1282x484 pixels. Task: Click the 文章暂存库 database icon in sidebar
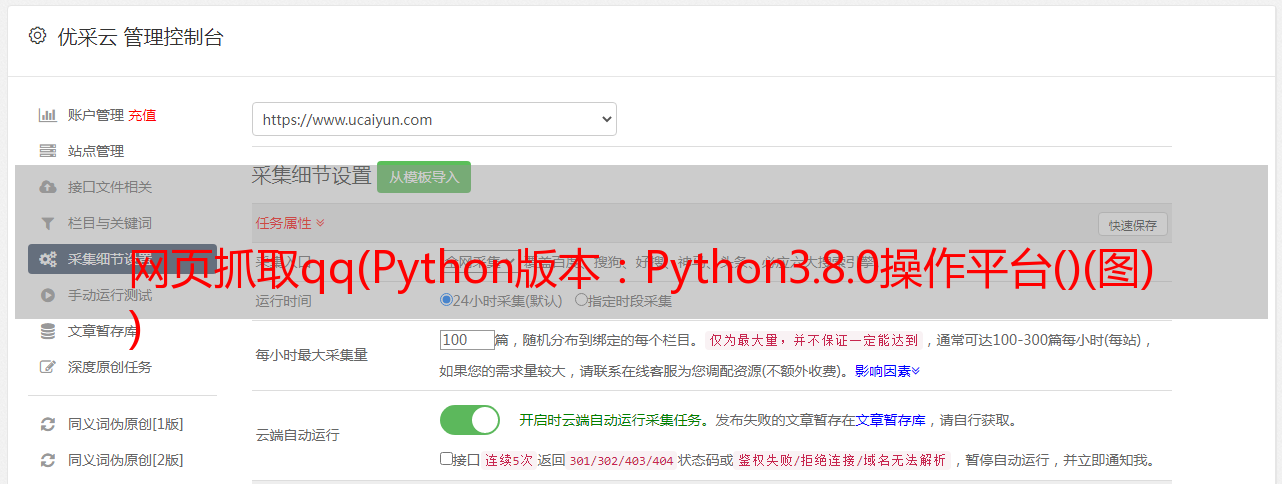[x=47, y=331]
